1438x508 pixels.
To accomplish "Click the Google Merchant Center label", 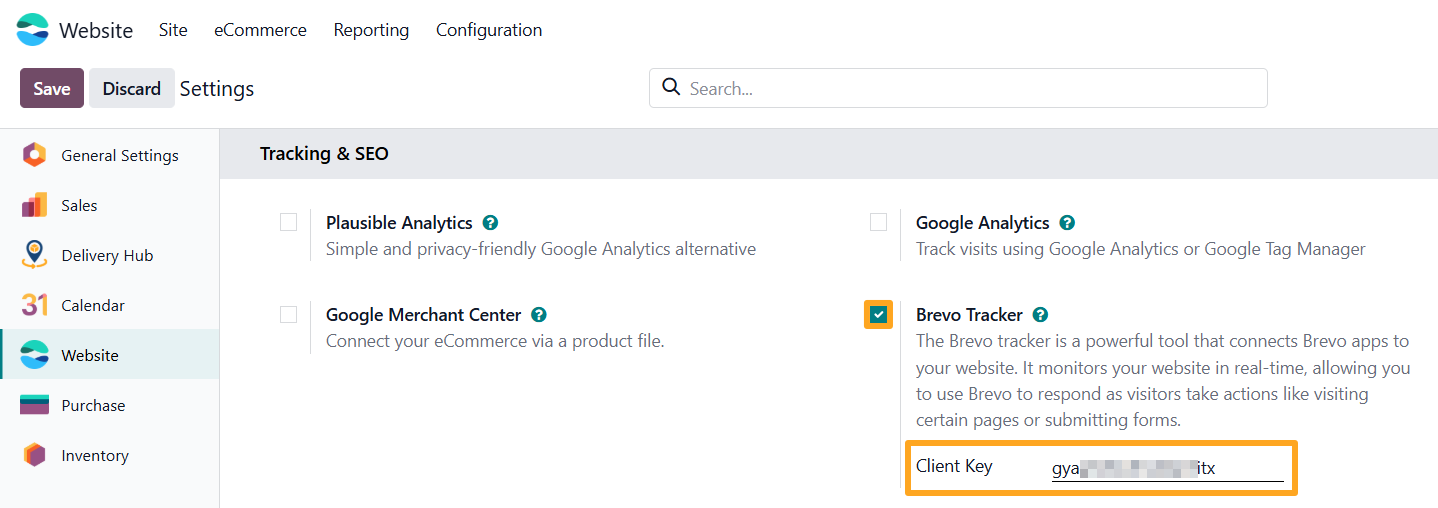I will (424, 315).
